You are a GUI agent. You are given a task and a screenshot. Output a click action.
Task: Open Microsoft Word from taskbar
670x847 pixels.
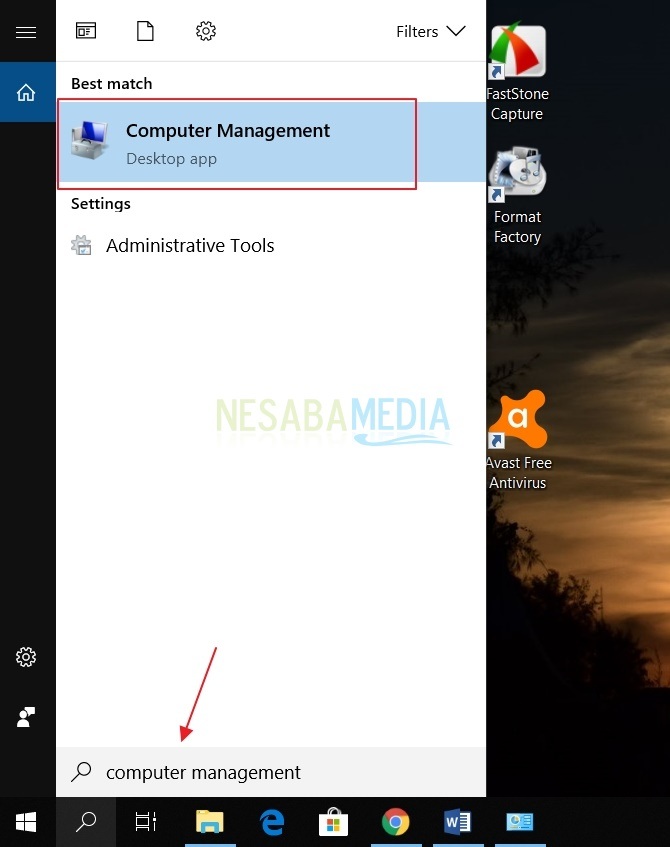click(x=457, y=822)
